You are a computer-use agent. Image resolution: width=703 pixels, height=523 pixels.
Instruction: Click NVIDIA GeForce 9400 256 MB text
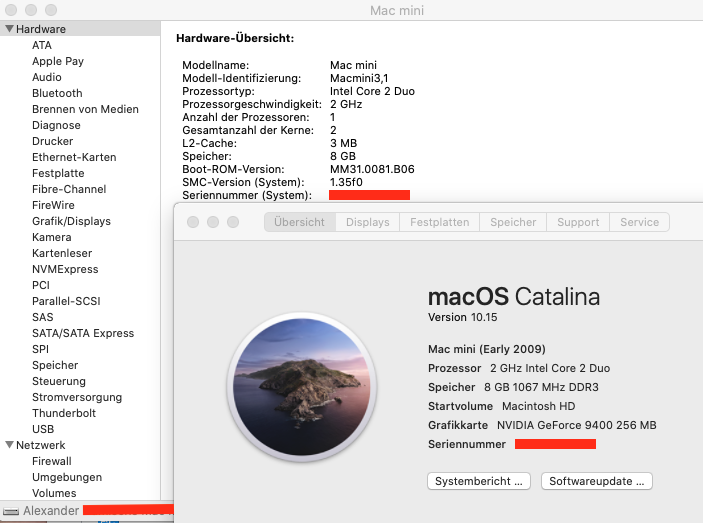tap(577, 425)
